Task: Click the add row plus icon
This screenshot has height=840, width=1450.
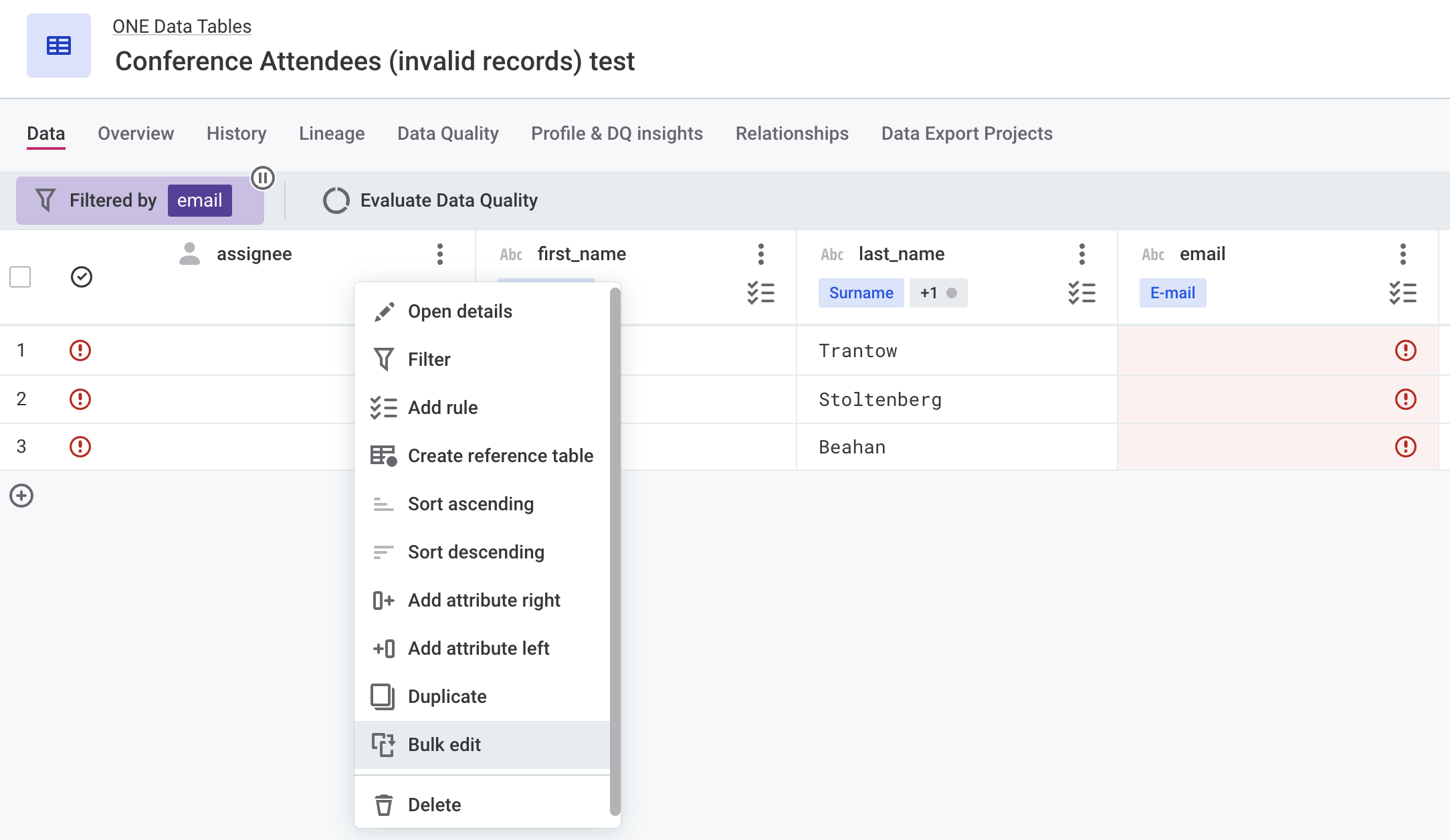Action: click(x=21, y=496)
